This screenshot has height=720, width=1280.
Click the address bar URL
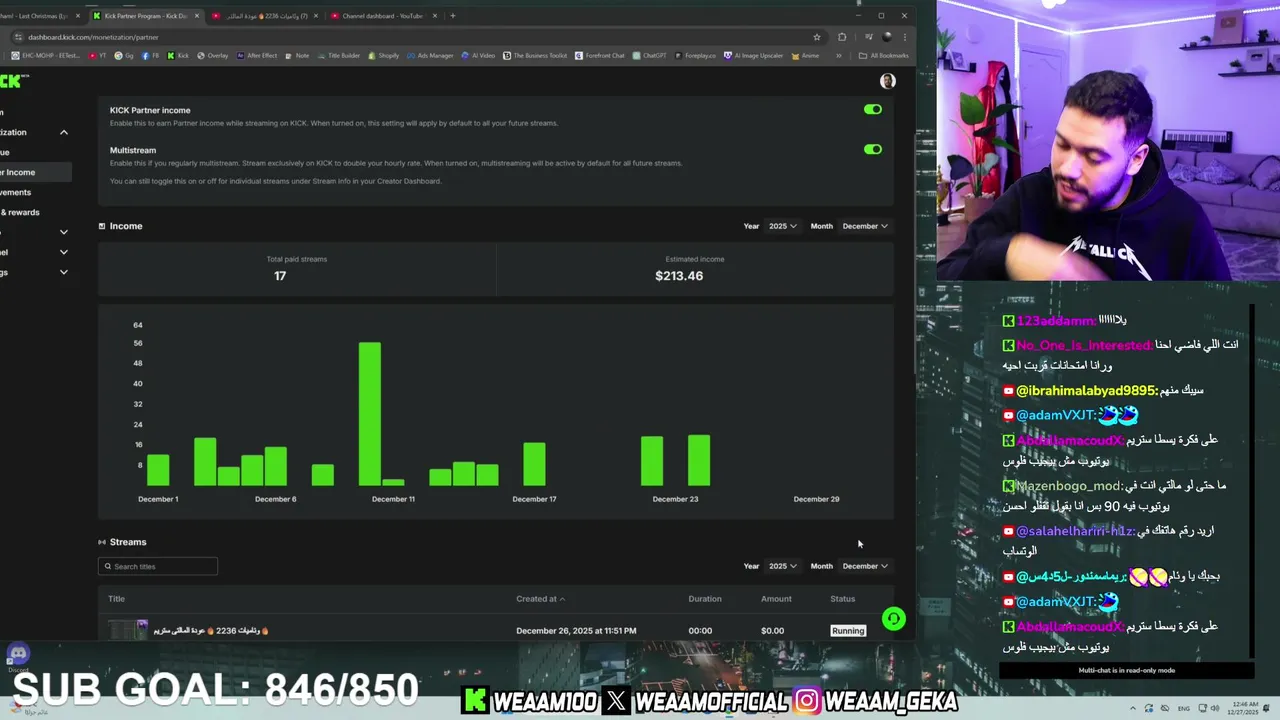pos(93,37)
